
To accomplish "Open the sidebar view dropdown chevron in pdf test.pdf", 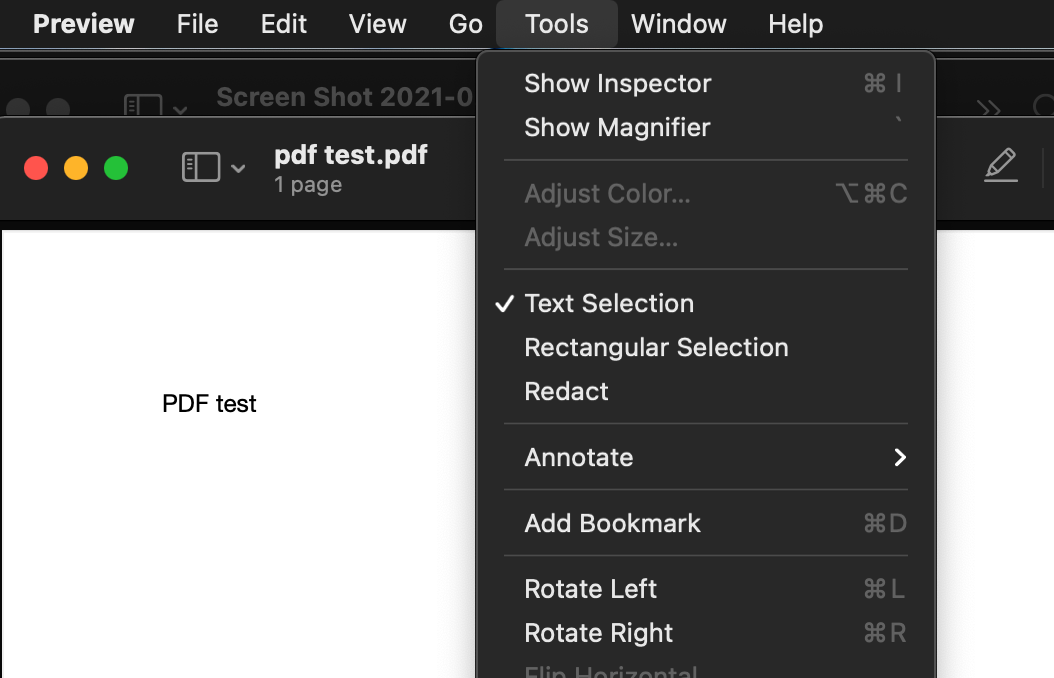I will pyautogui.click(x=238, y=168).
